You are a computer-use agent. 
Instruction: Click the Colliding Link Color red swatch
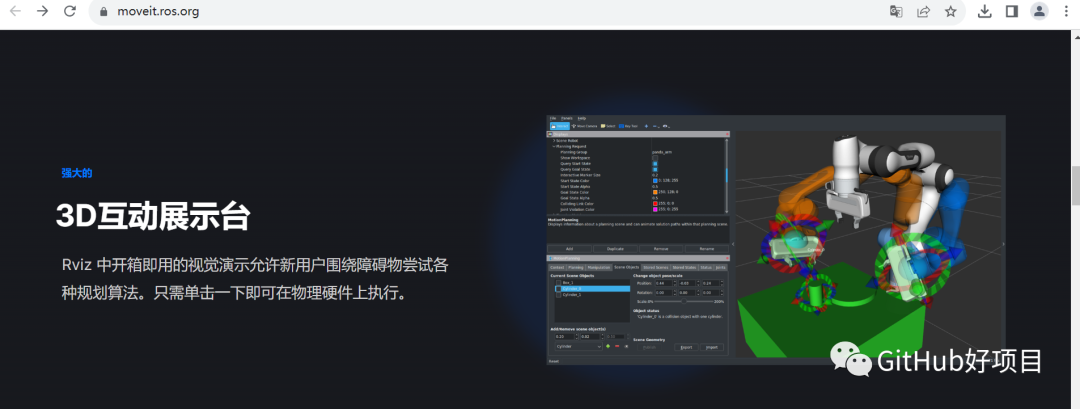655,203
